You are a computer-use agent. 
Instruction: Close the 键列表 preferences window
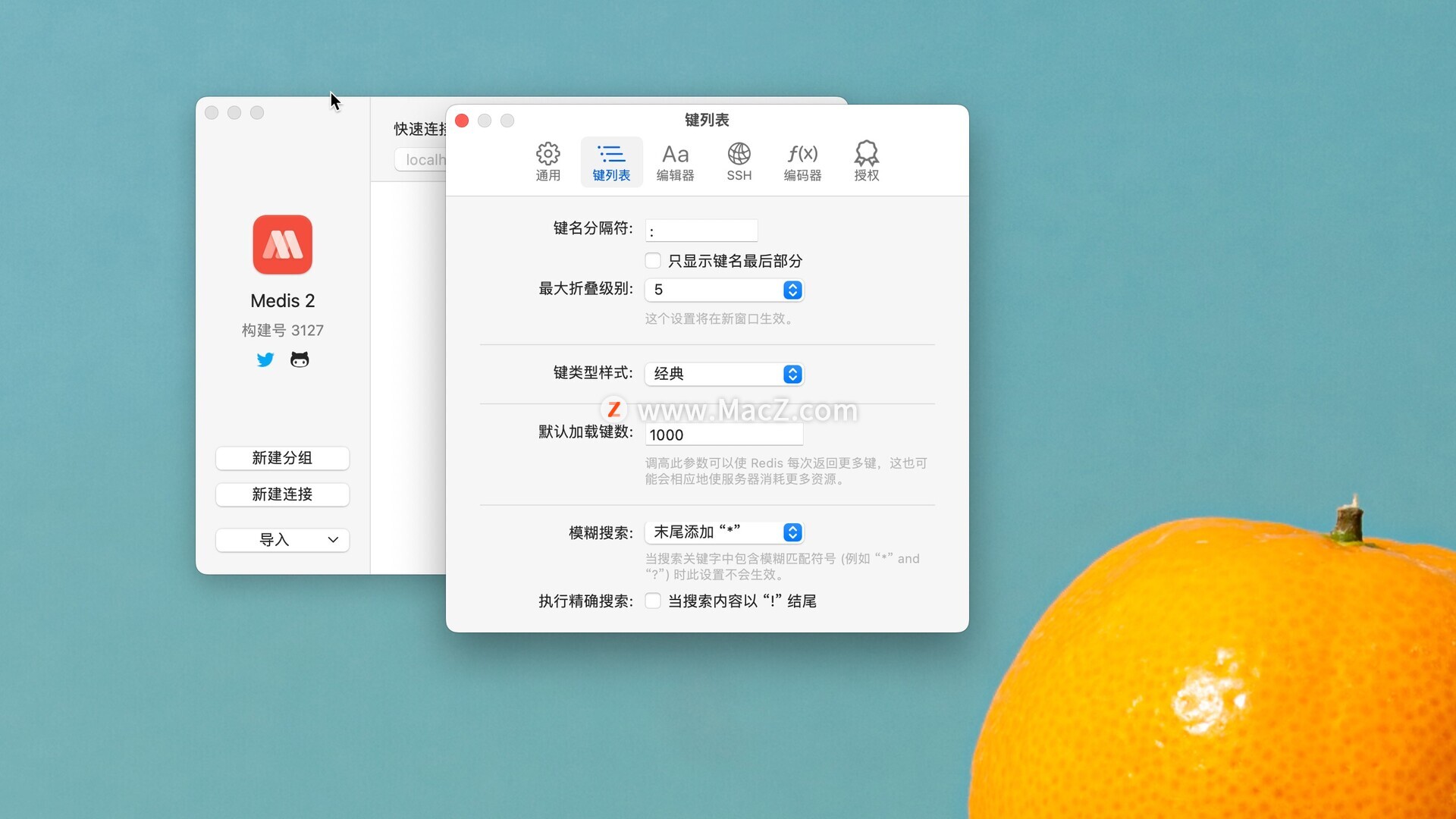[x=462, y=121]
